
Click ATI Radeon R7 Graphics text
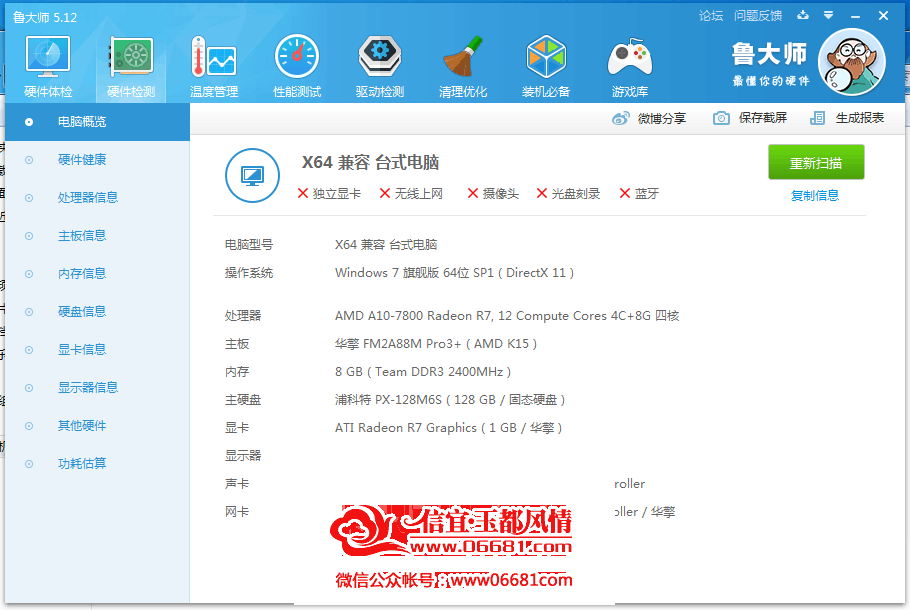click(449, 428)
